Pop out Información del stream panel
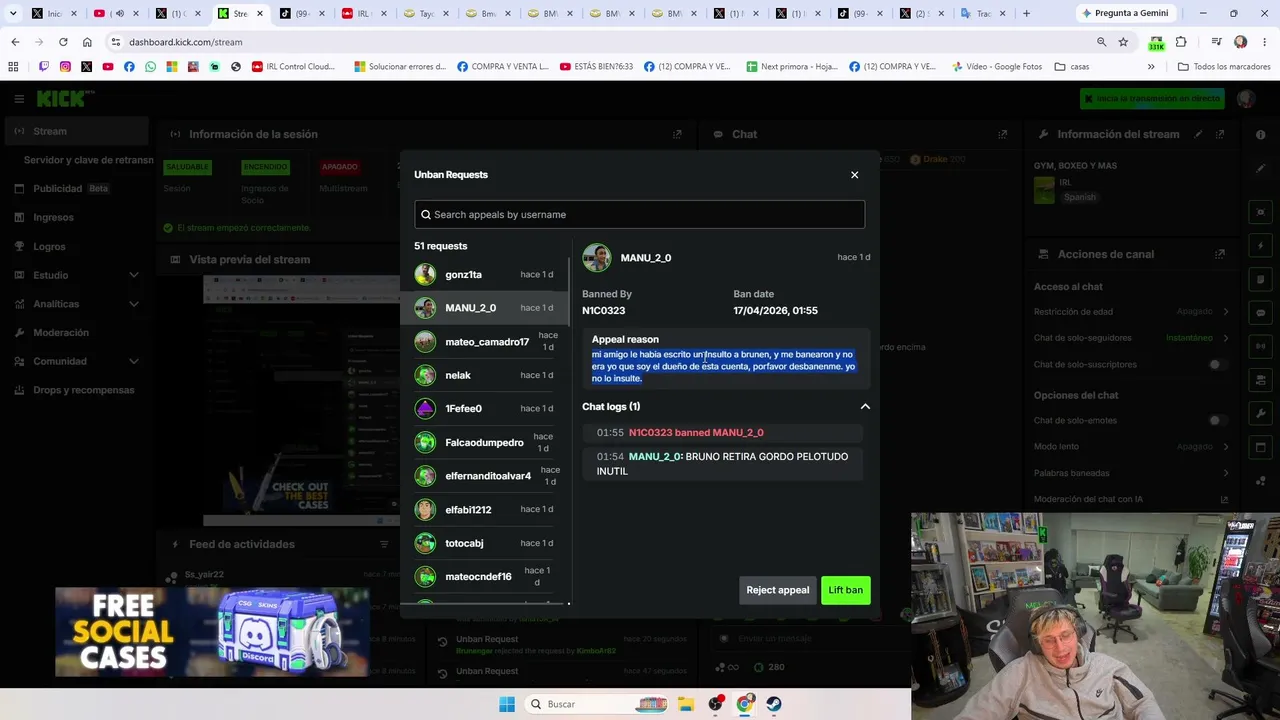Image resolution: width=1280 pixels, height=720 pixels. [1220, 134]
